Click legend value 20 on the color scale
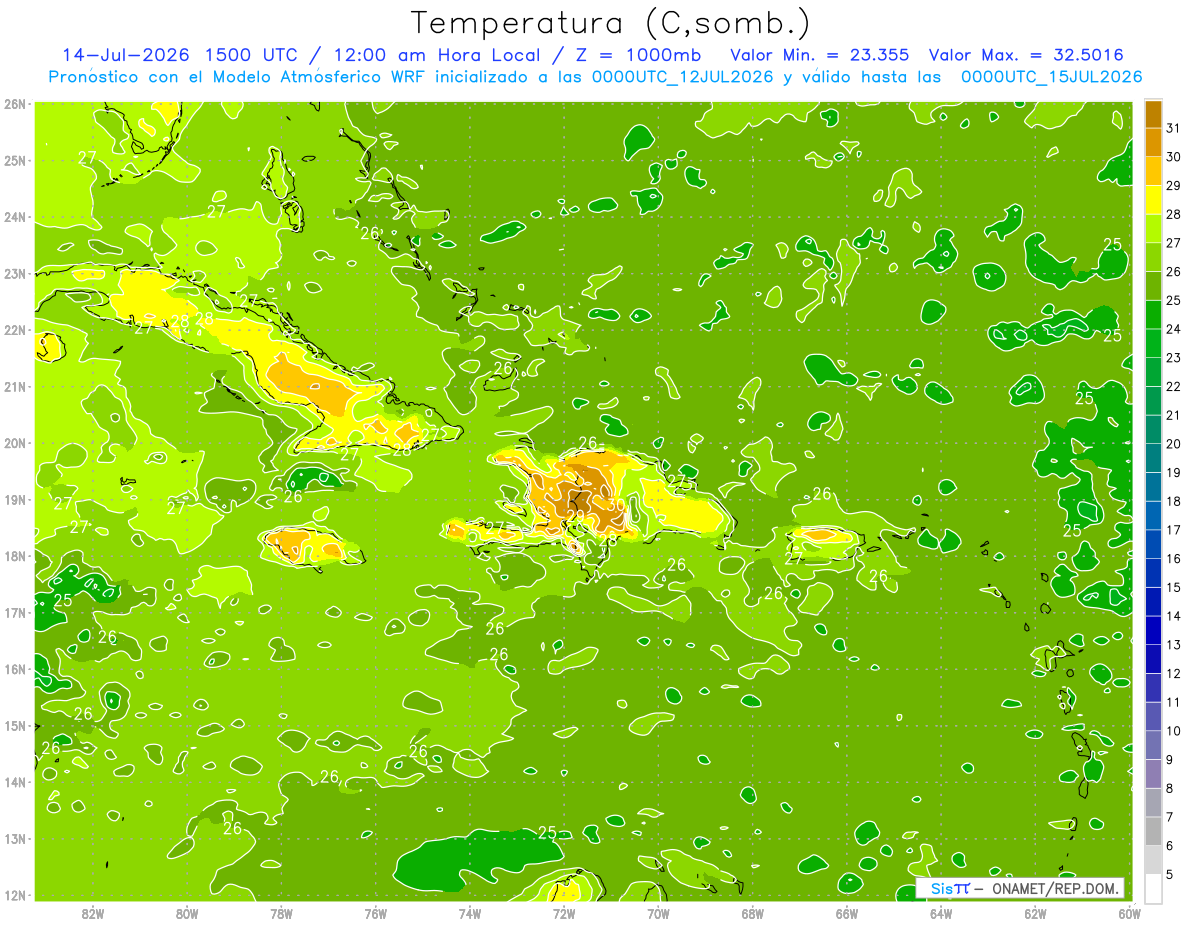The height and width of the screenshot is (927, 1200). 1175,444
